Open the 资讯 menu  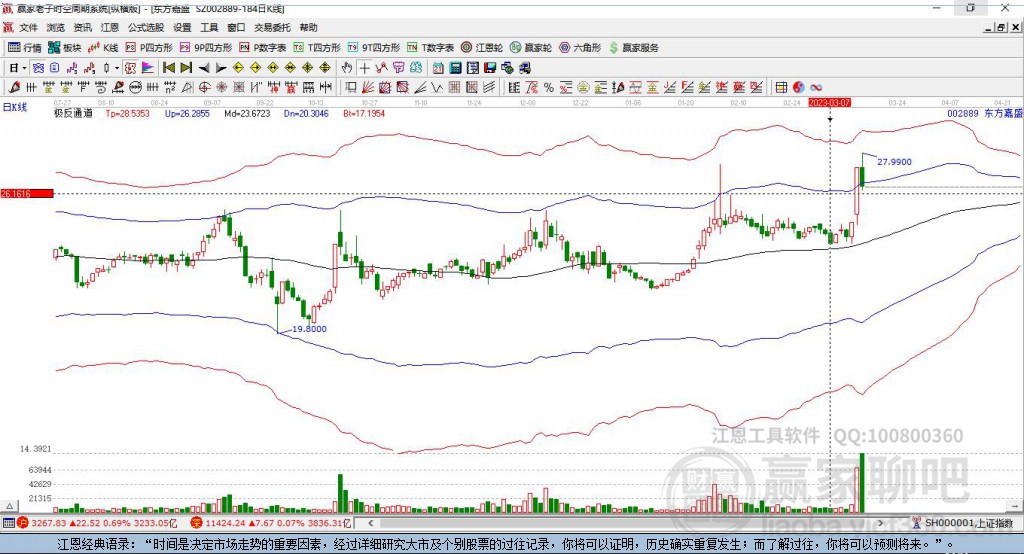pyautogui.click(x=82, y=27)
